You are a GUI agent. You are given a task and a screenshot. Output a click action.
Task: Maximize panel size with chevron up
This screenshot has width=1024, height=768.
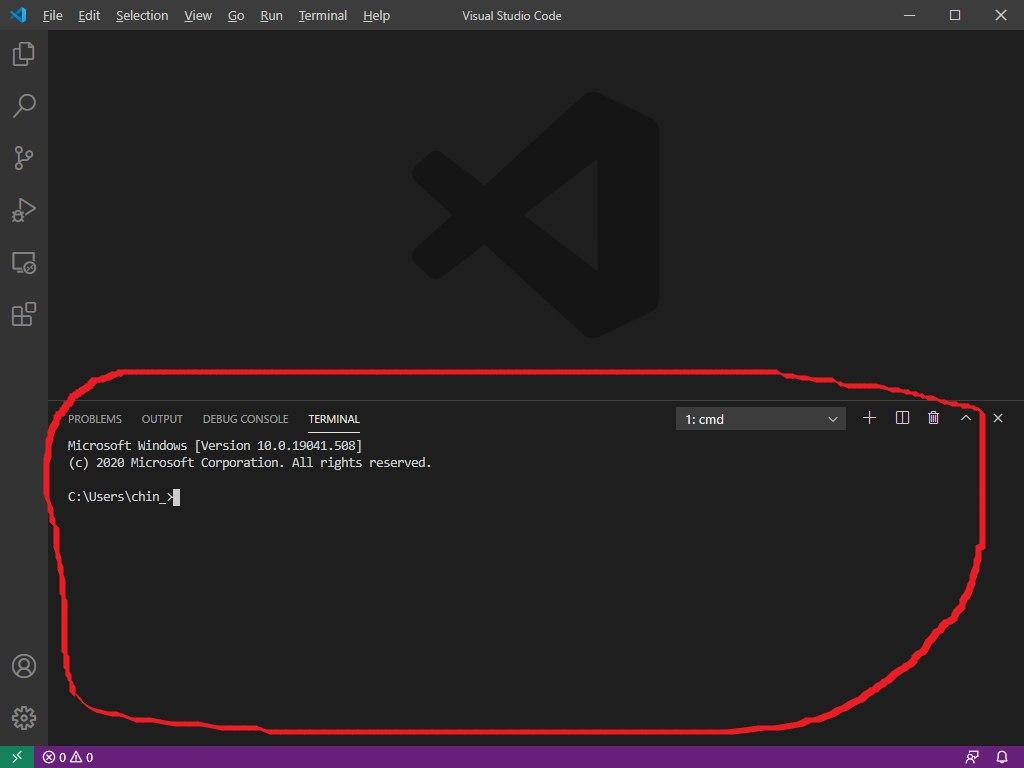coord(966,418)
